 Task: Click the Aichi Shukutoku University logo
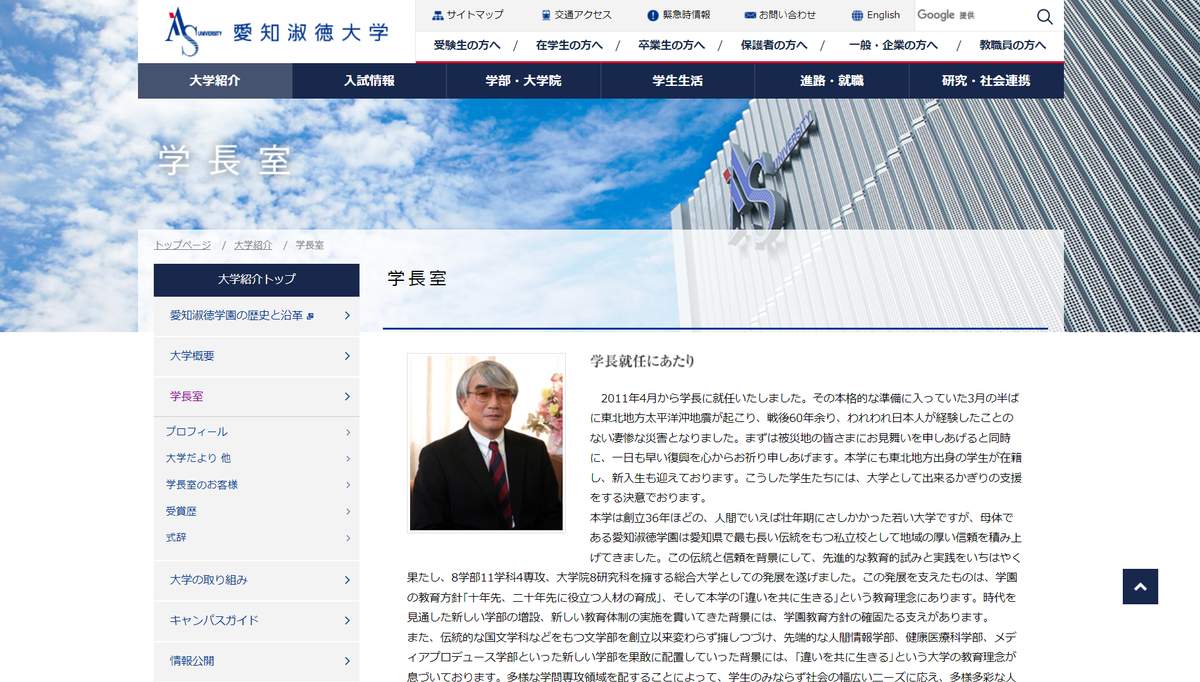[276, 32]
